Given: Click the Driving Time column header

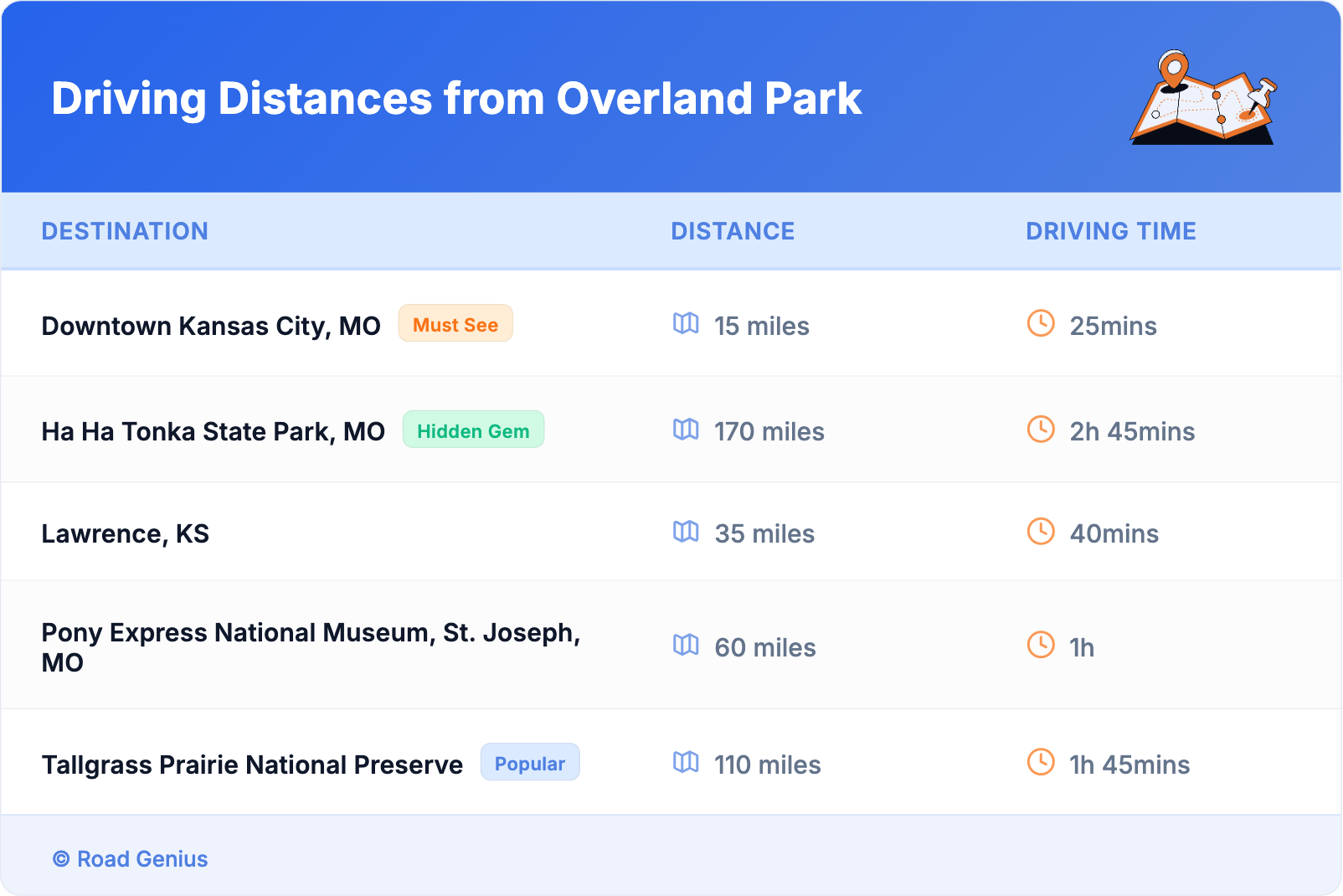Looking at the screenshot, I should tap(1110, 231).
